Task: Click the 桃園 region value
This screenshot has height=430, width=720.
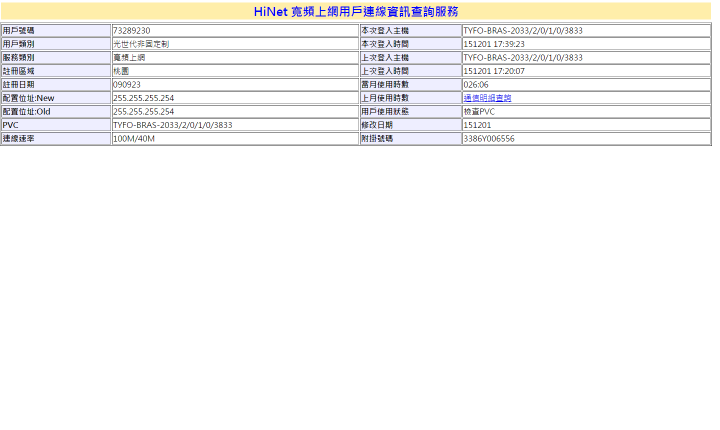Action: pyautogui.click(x=121, y=71)
